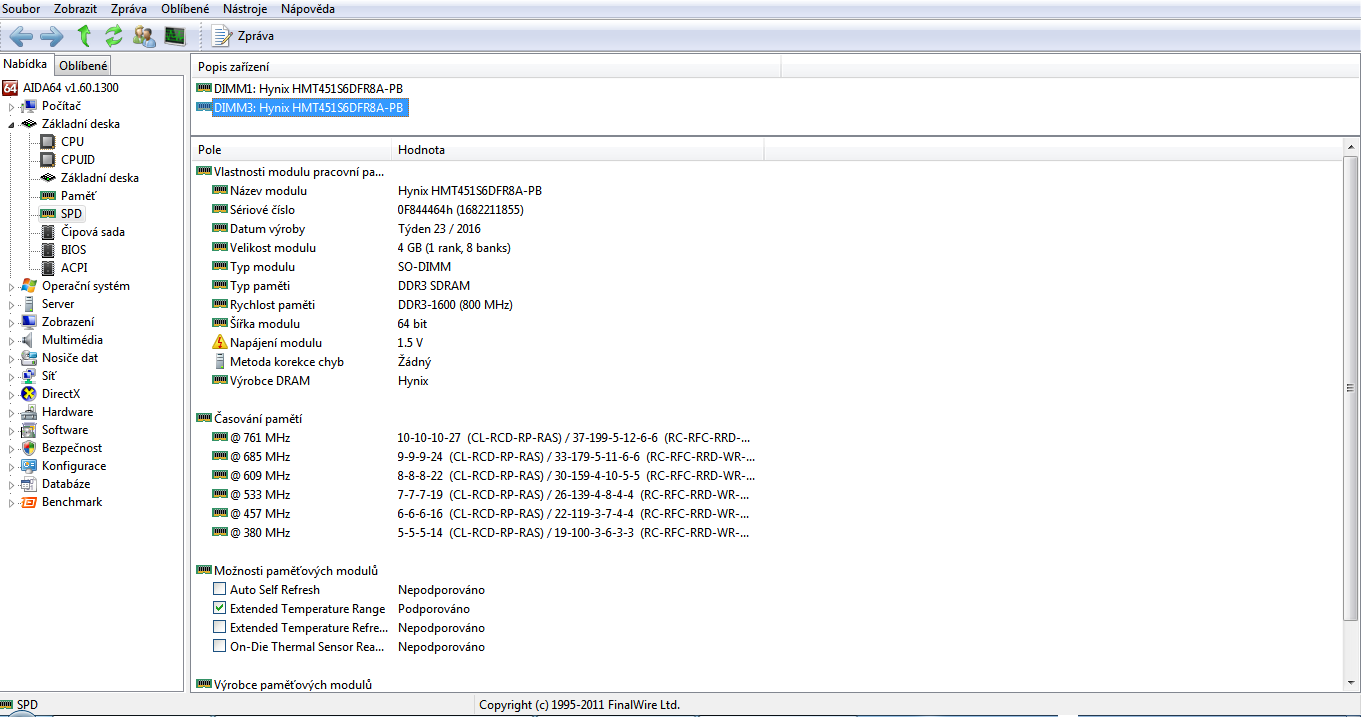Image resolution: width=1361 pixels, height=717 pixels.
Task: Select the Software icon
Action: pos(28,430)
